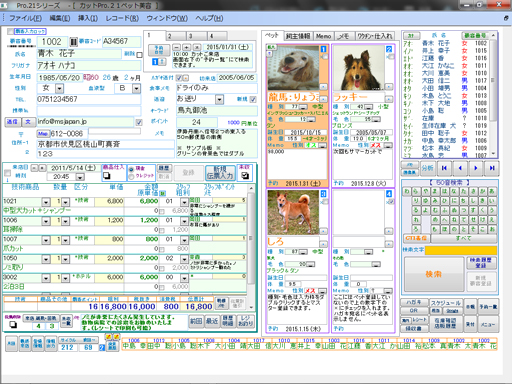Click the checkbox icon under 未収
This screenshot has width=512, height=384.
coord(245,175)
